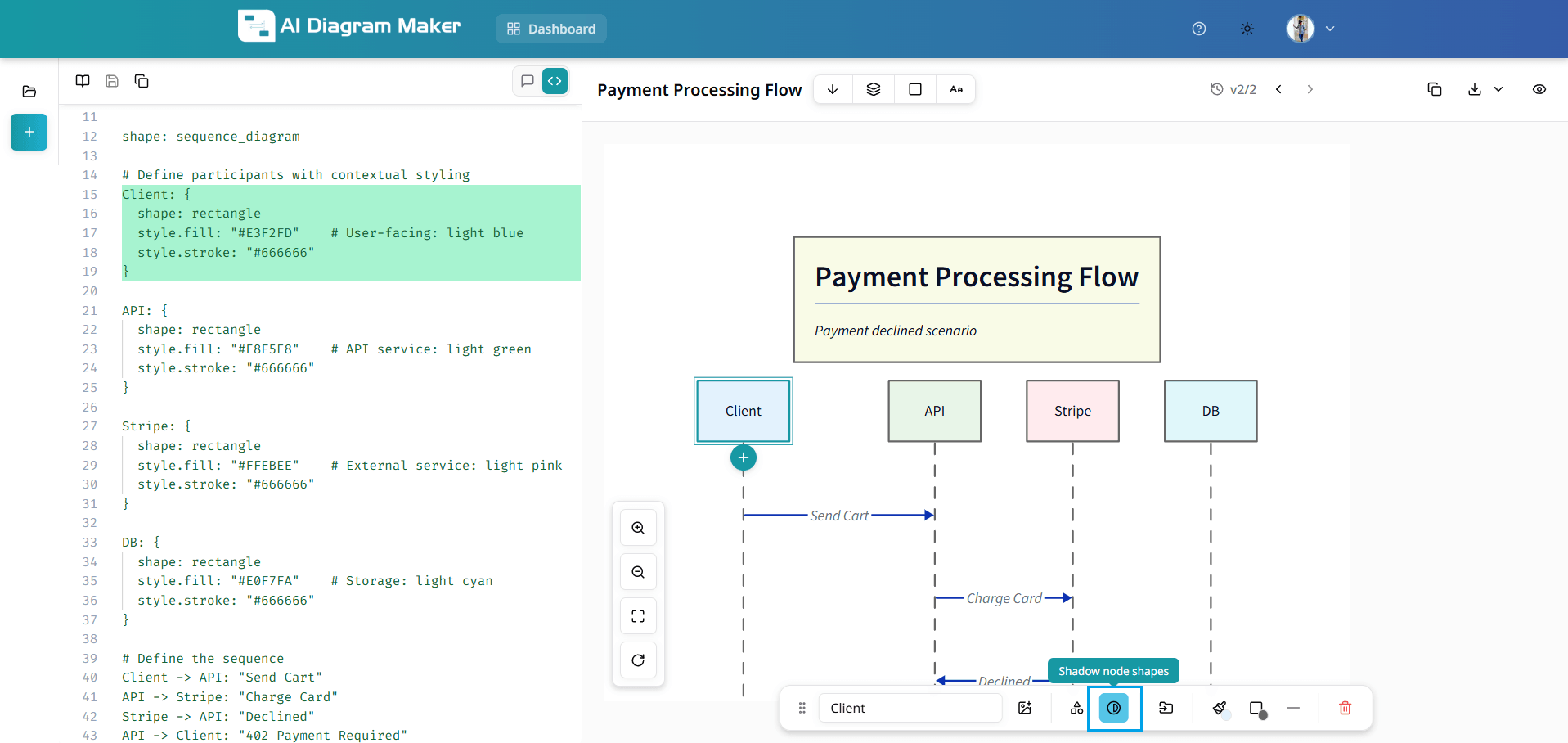This screenshot has width=1568, height=743.
Task: Toggle shadow on node shapes
Action: pyautogui.click(x=1113, y=708)
